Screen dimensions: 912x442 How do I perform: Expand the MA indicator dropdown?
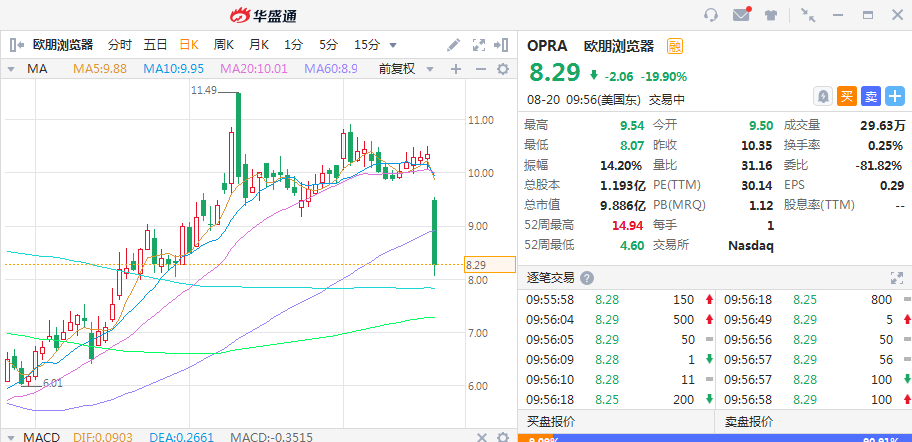point(12,69)
